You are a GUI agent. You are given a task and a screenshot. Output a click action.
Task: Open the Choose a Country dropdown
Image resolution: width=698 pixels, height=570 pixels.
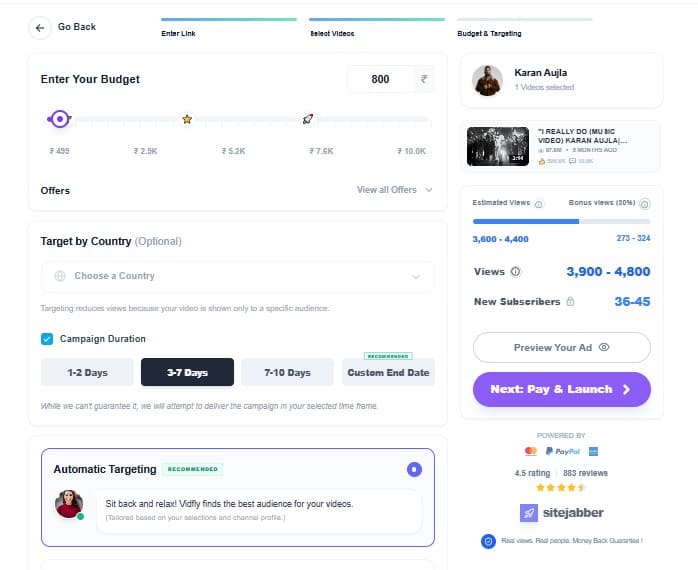tap(238, 276)
